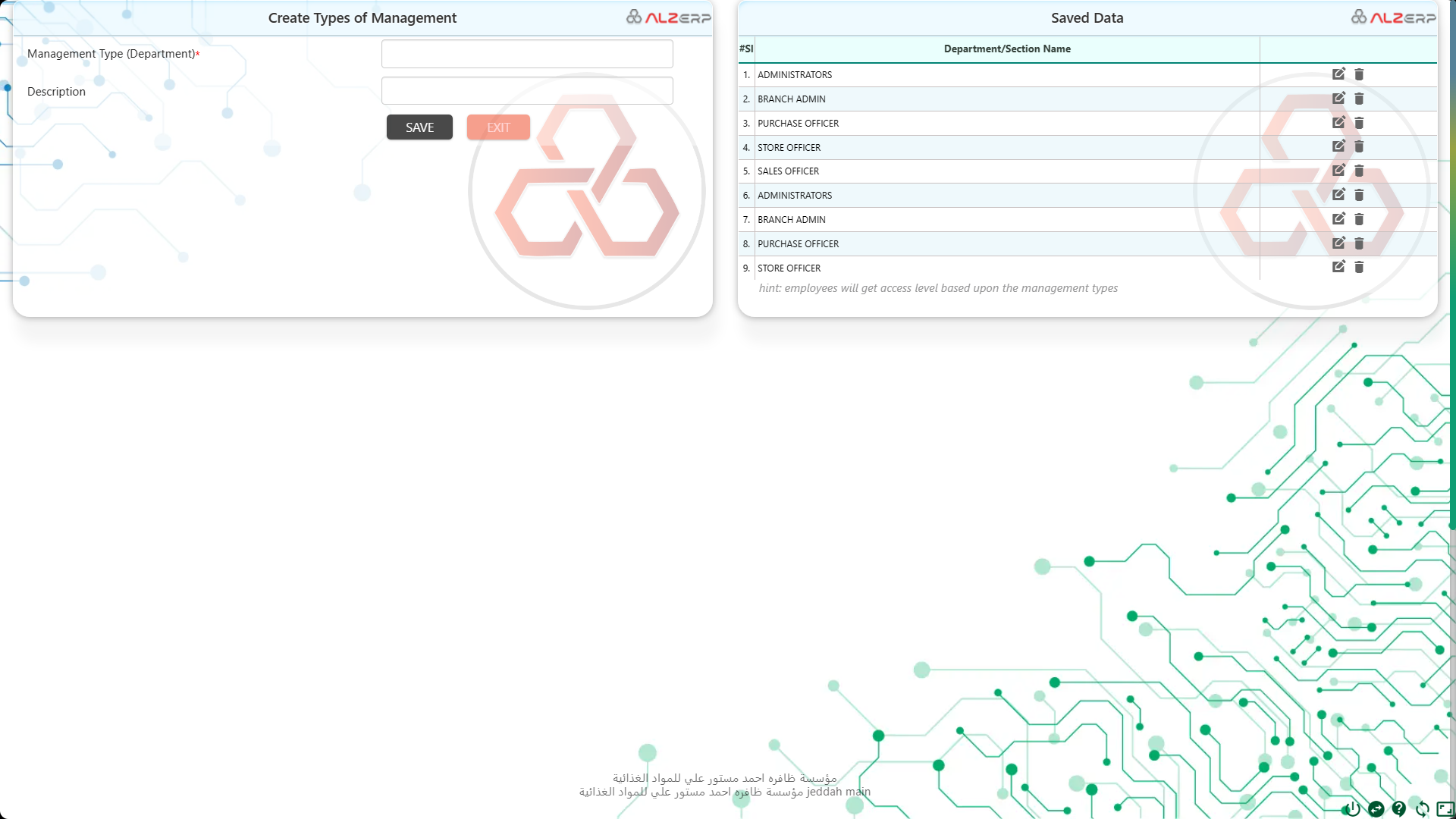The height and width of the screenshot is (819, 1456).
Task: Edit row 7 BRANCH ADMIN
Action: pos(1338,219)
